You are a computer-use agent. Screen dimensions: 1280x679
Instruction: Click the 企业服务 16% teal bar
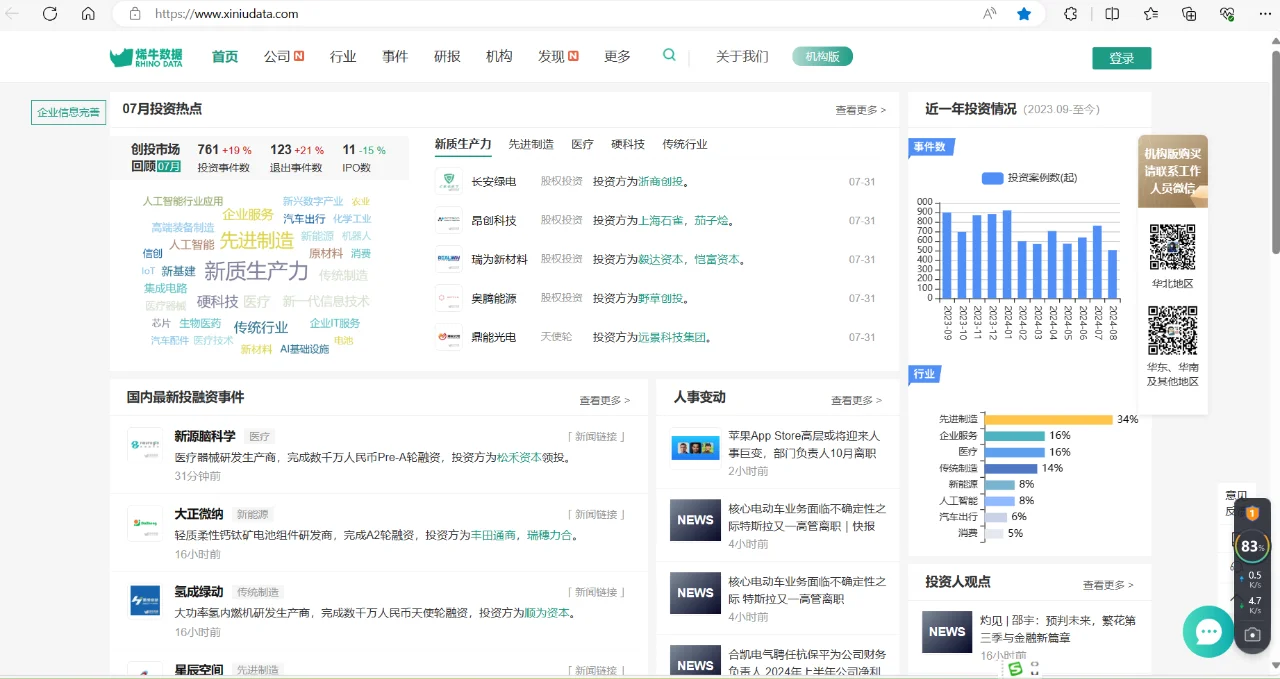(1015, 436)
